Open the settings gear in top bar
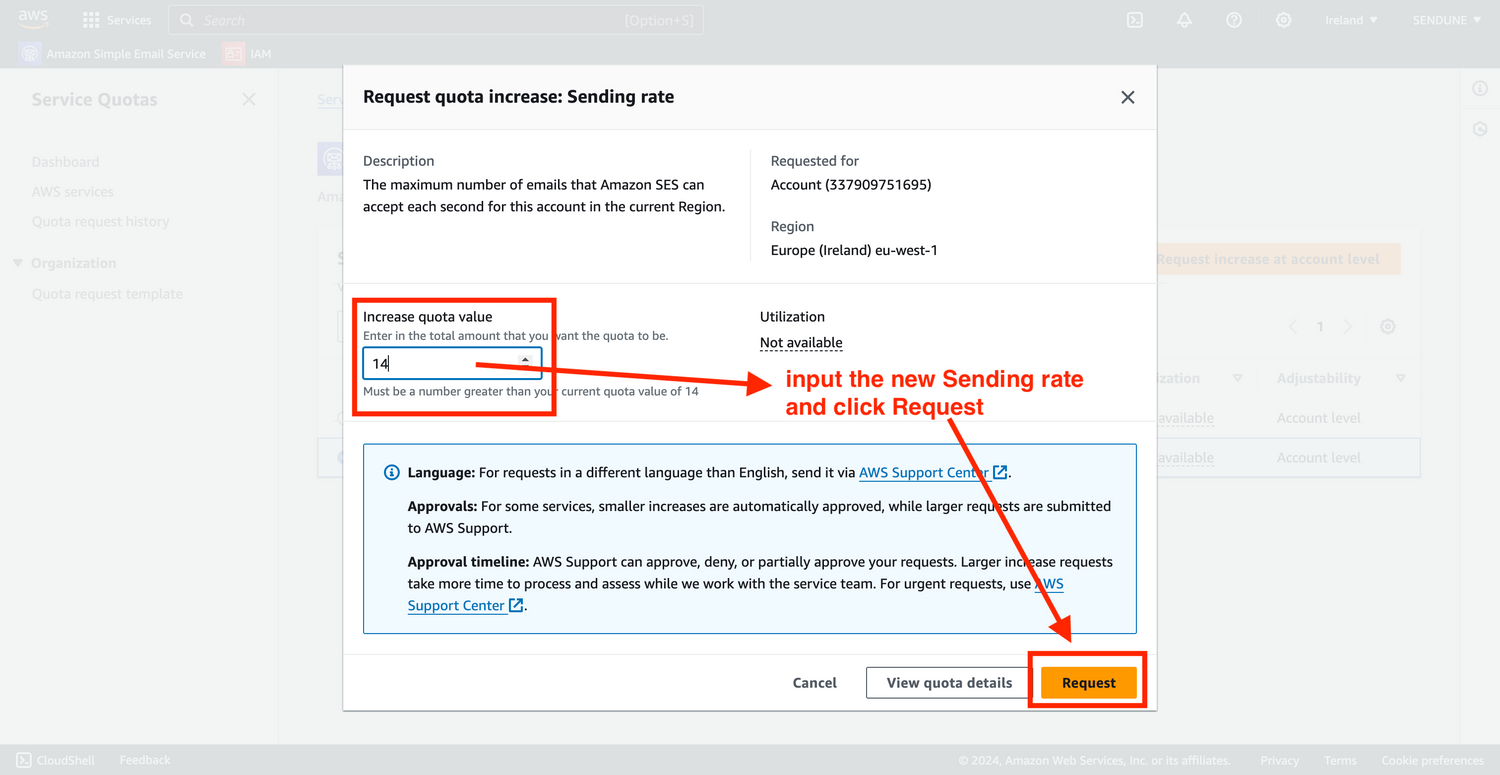Screen dimensions: 1500x775 coord(1283,20)
